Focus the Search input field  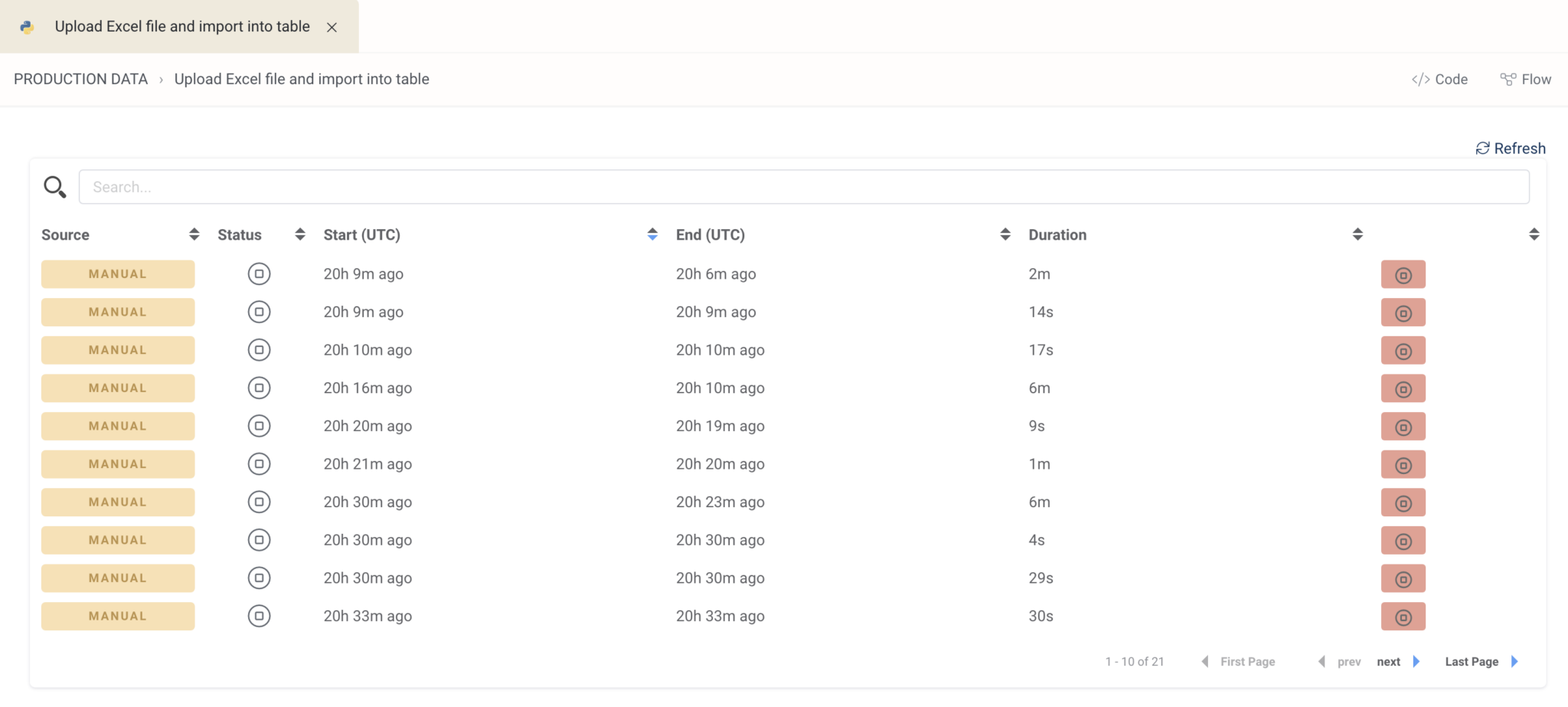point(804,187)
